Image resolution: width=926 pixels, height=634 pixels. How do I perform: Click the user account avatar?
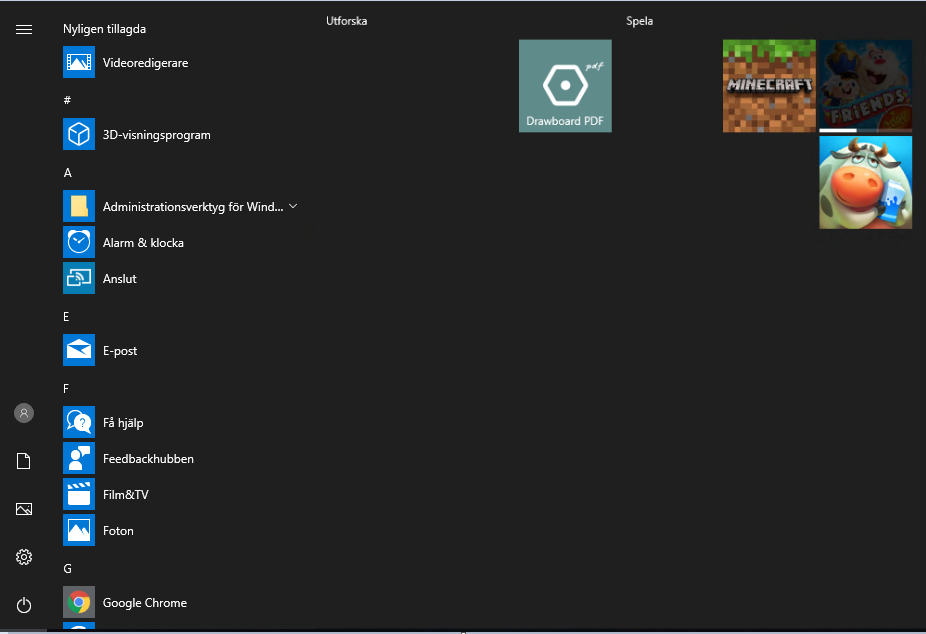[x=24, y=413]
